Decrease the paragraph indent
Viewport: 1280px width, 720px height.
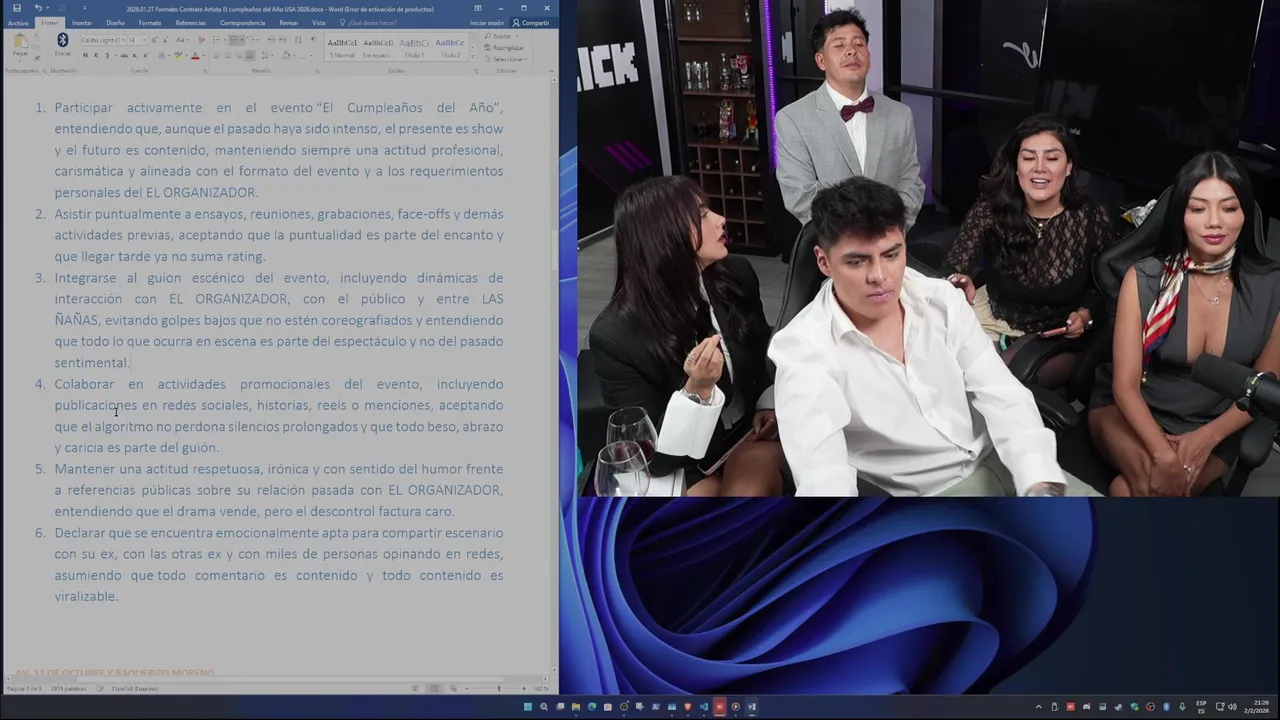click(x=270, y=40)
